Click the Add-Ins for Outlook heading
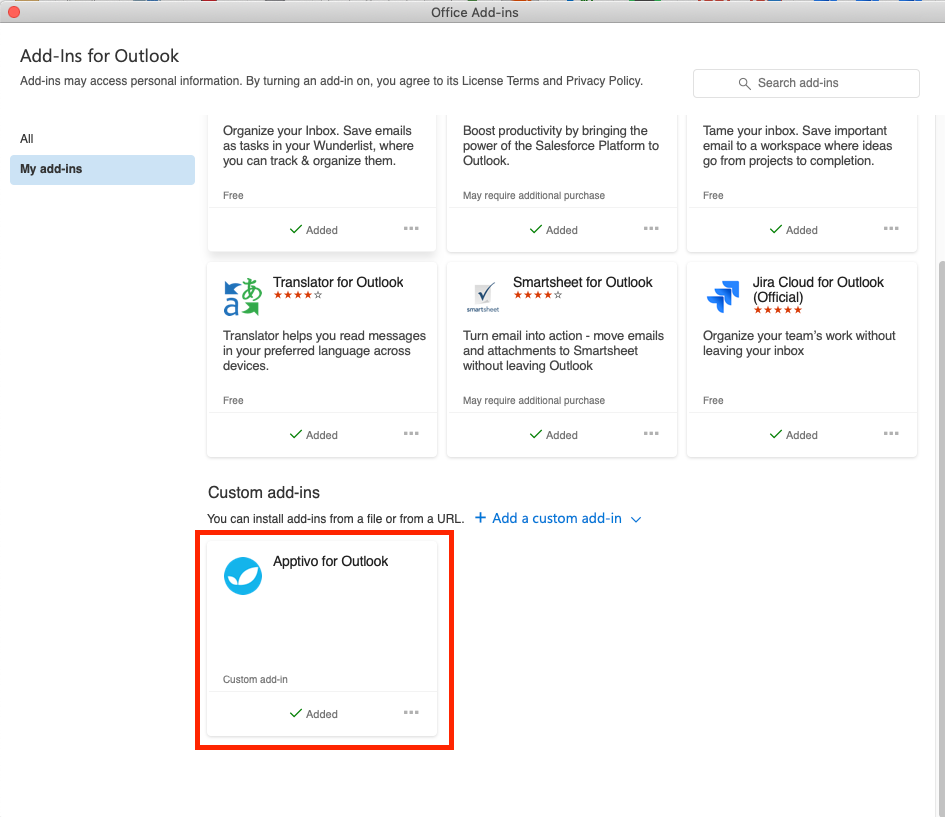This screenshot has width=945, height=817. click(x=99, y=56)
